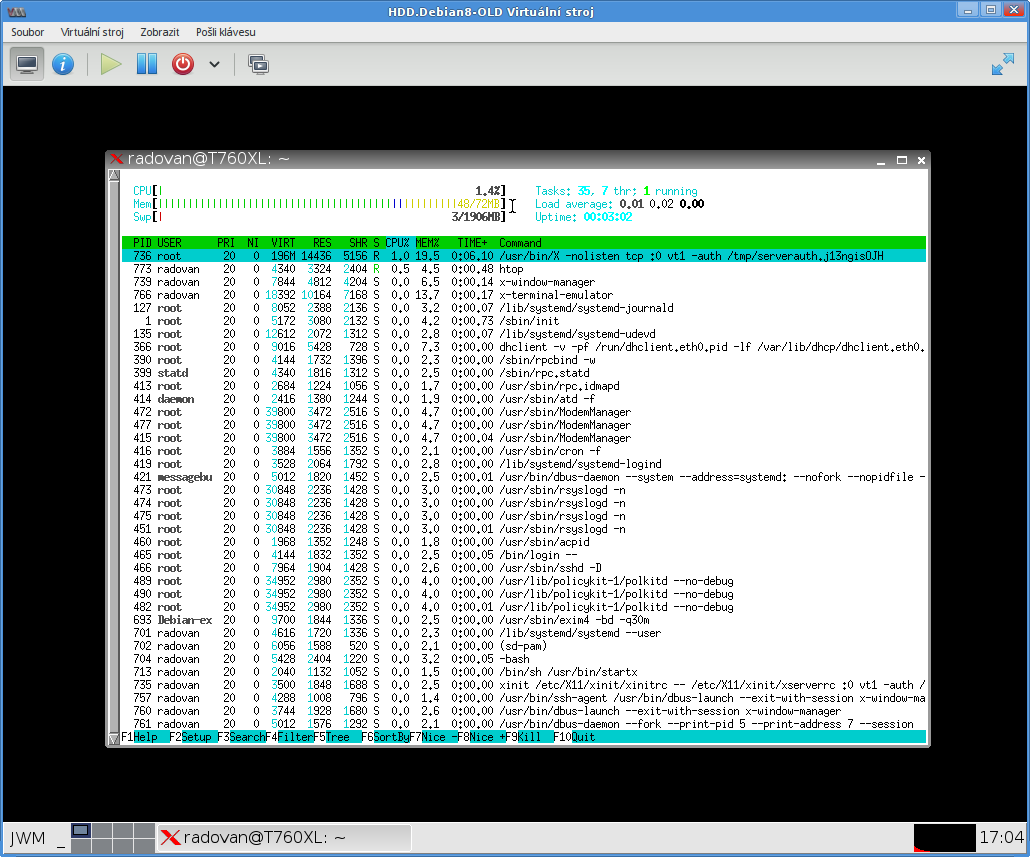Open the Zobrazit menu
The image size is (1030, 857).
160,32
